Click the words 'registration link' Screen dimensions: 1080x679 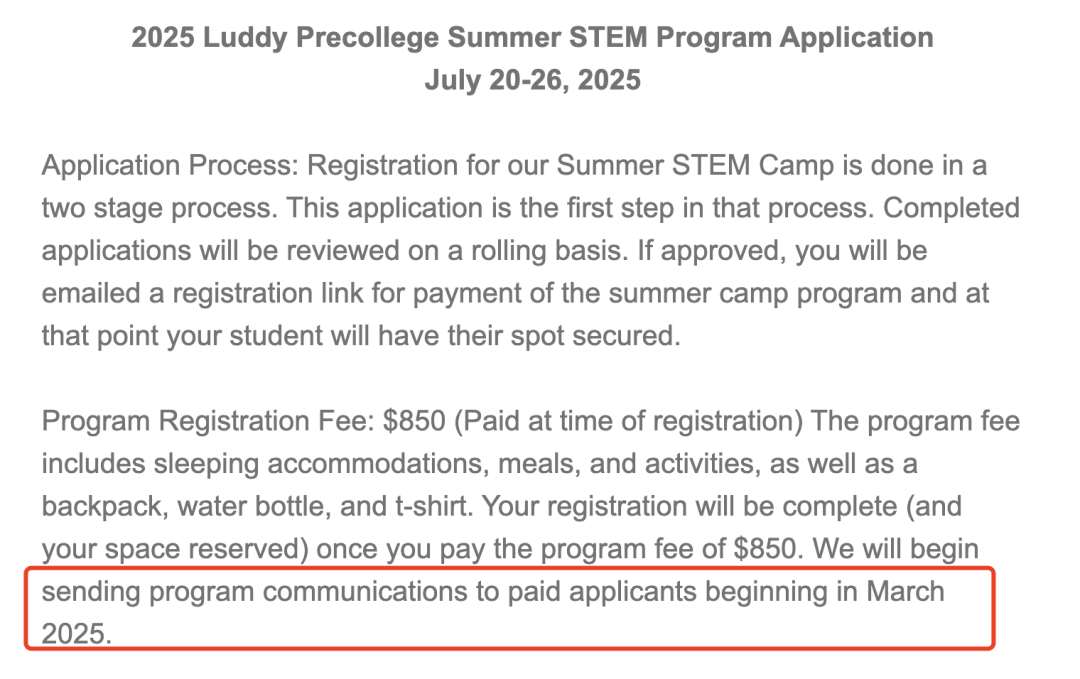click(268, 294)
